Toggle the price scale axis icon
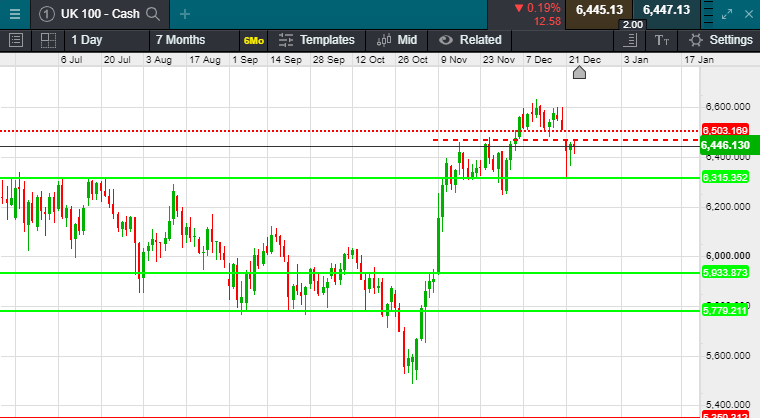Image resolution: width=760 pixels, height=418 pixels. tap(630, 40)
